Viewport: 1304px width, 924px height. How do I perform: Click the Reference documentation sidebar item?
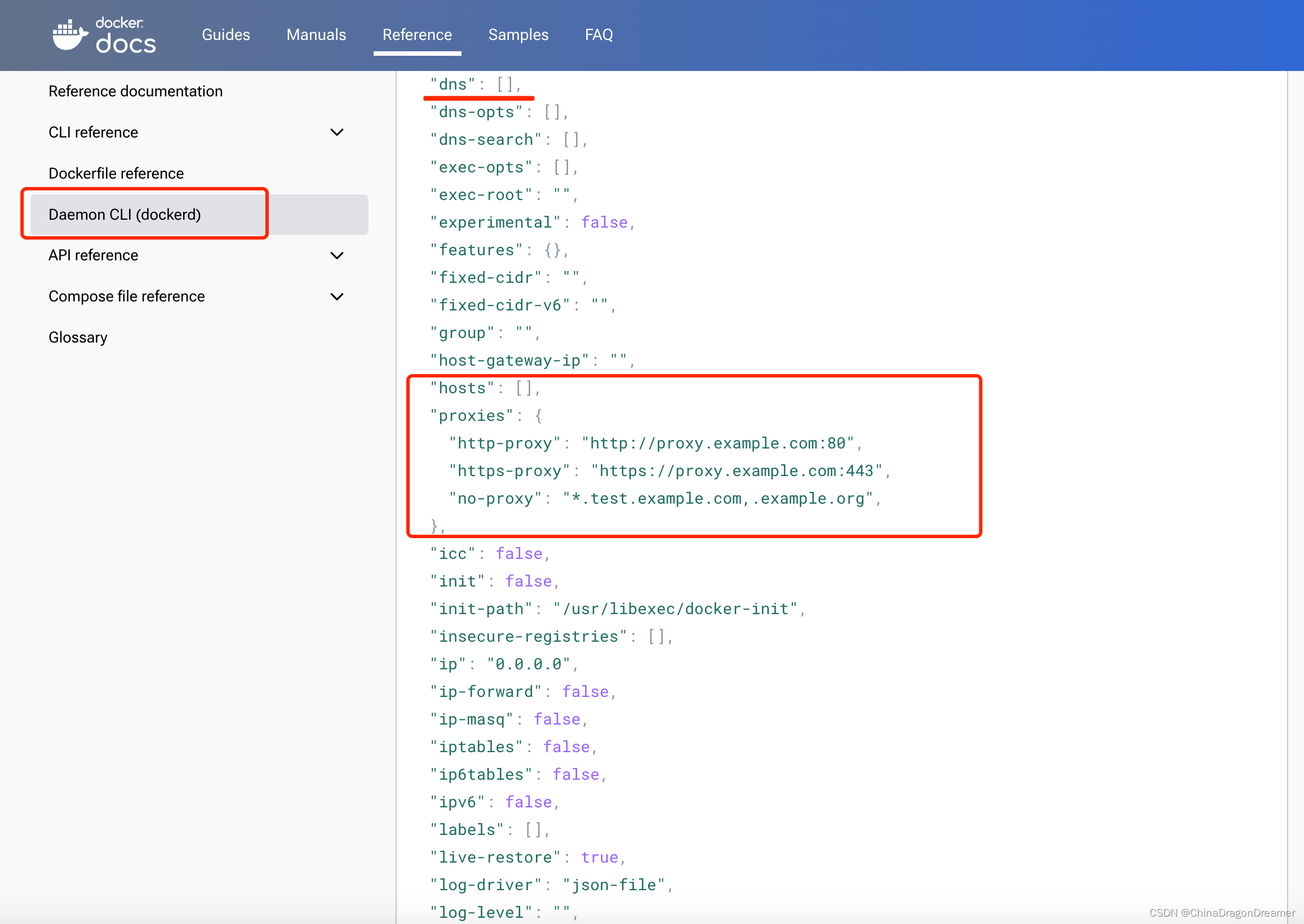point(136,91)
